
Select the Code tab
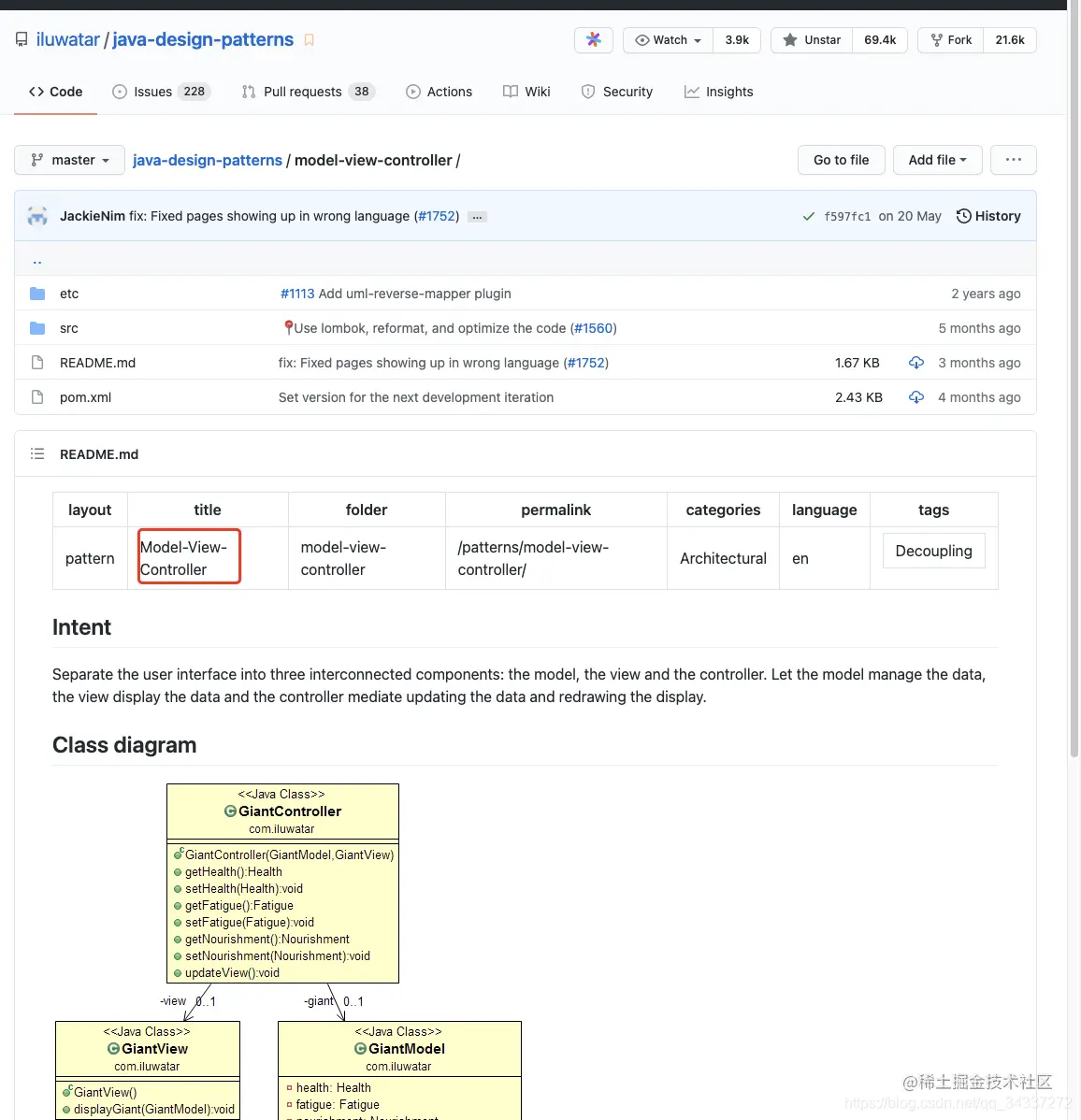[56, 92]
